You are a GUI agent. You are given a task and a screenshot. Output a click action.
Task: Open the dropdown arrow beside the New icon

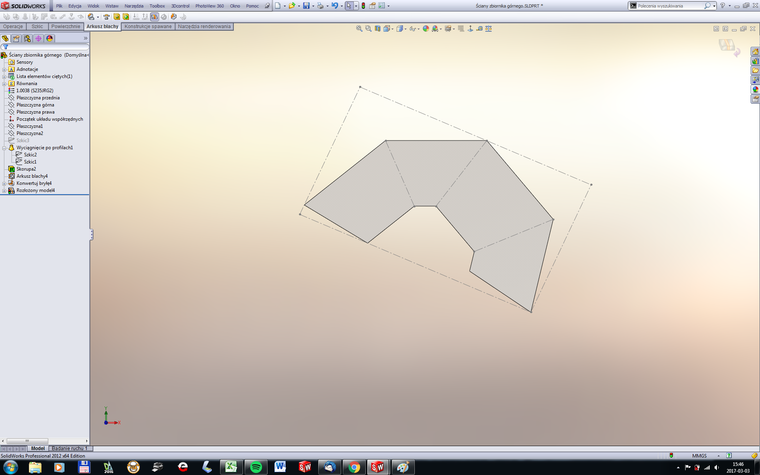[285, 6]
